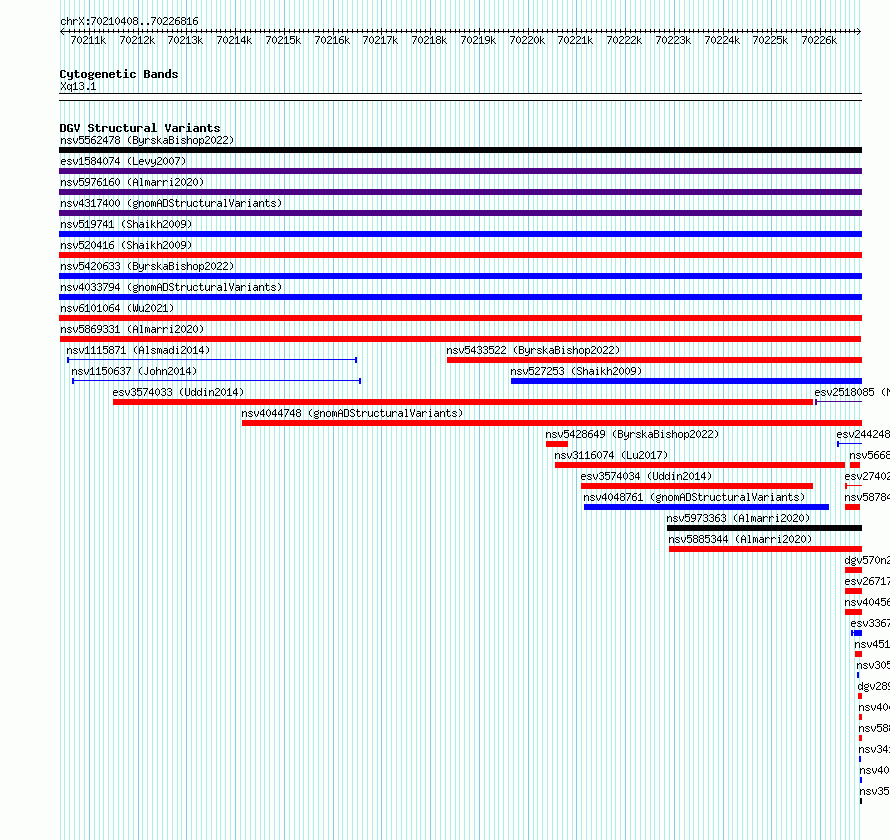Open esv3574033 (Uddin2014) variant label

click(178, 392)
